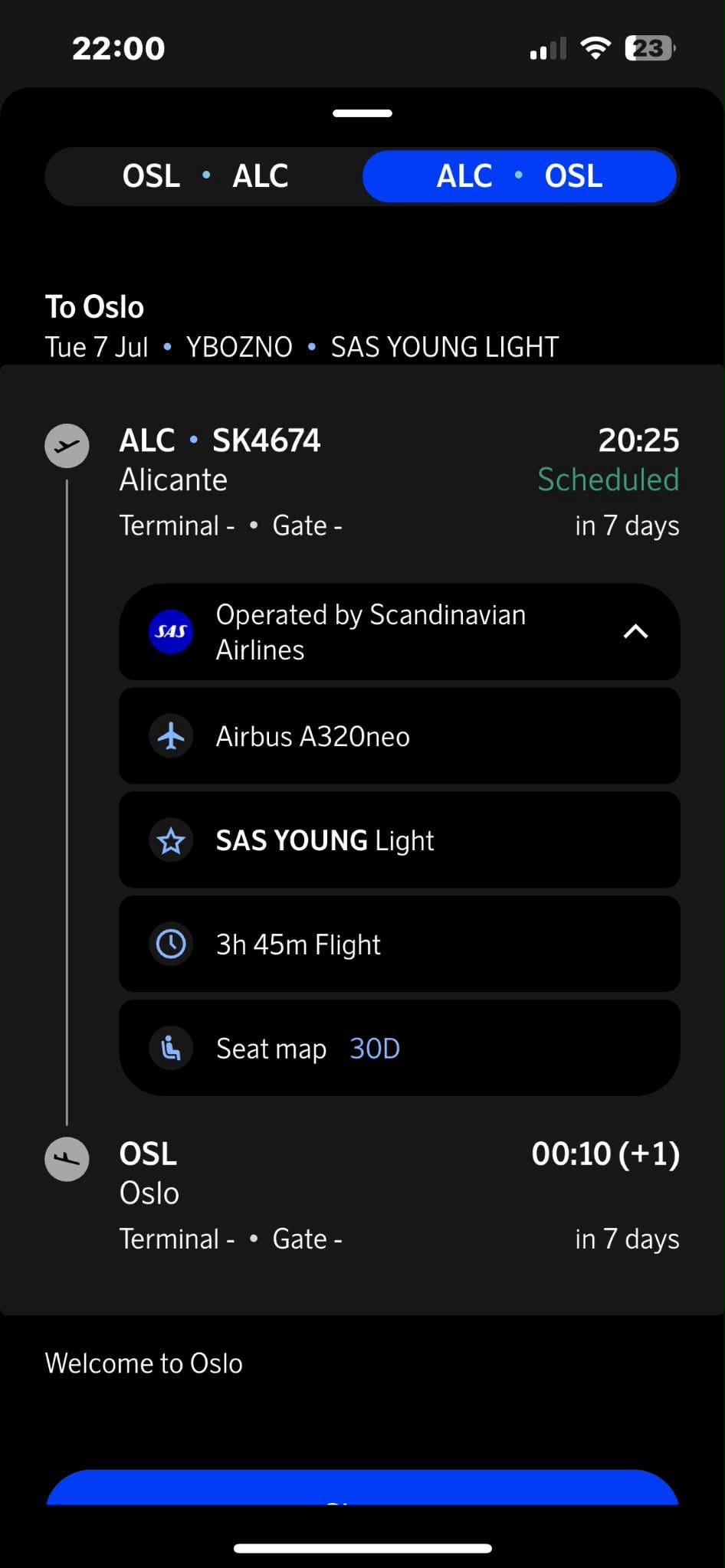Tap the airplane icon next to Airbus A320neo

(x=170, y=736)
